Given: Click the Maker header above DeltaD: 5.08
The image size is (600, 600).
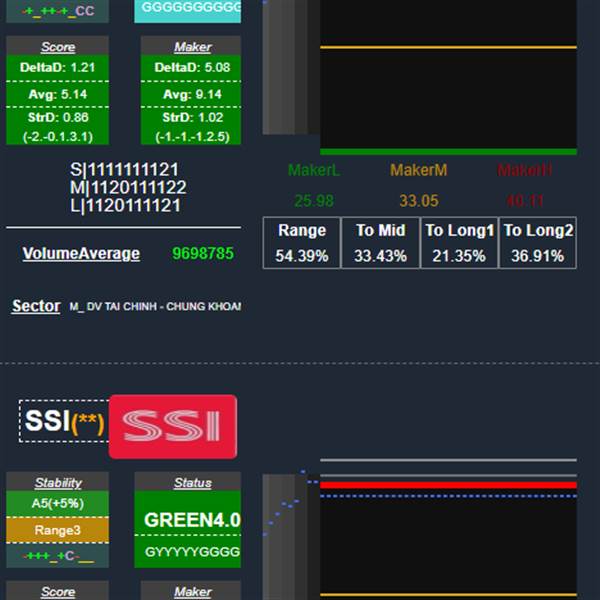Looking at the screenshot, I should 192,47.
